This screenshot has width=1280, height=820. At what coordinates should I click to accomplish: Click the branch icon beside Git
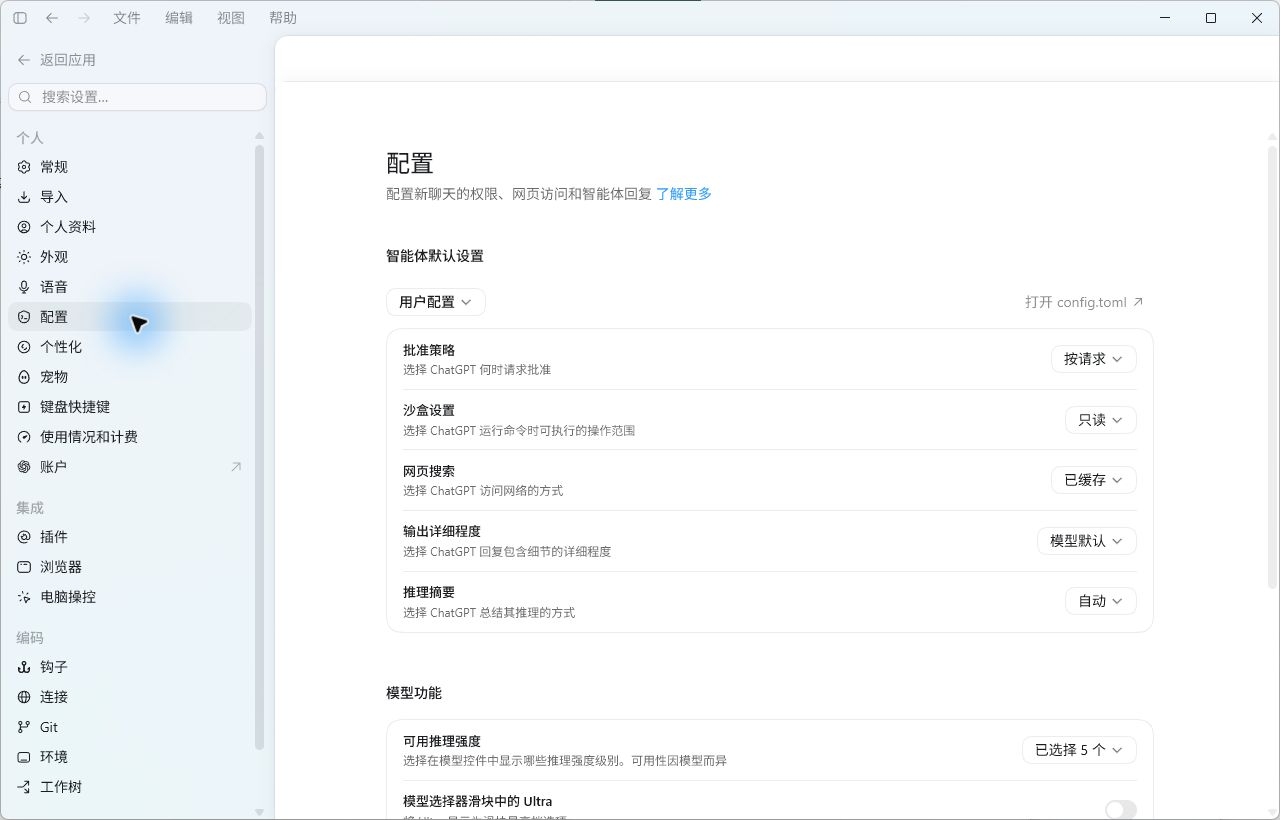24,727
